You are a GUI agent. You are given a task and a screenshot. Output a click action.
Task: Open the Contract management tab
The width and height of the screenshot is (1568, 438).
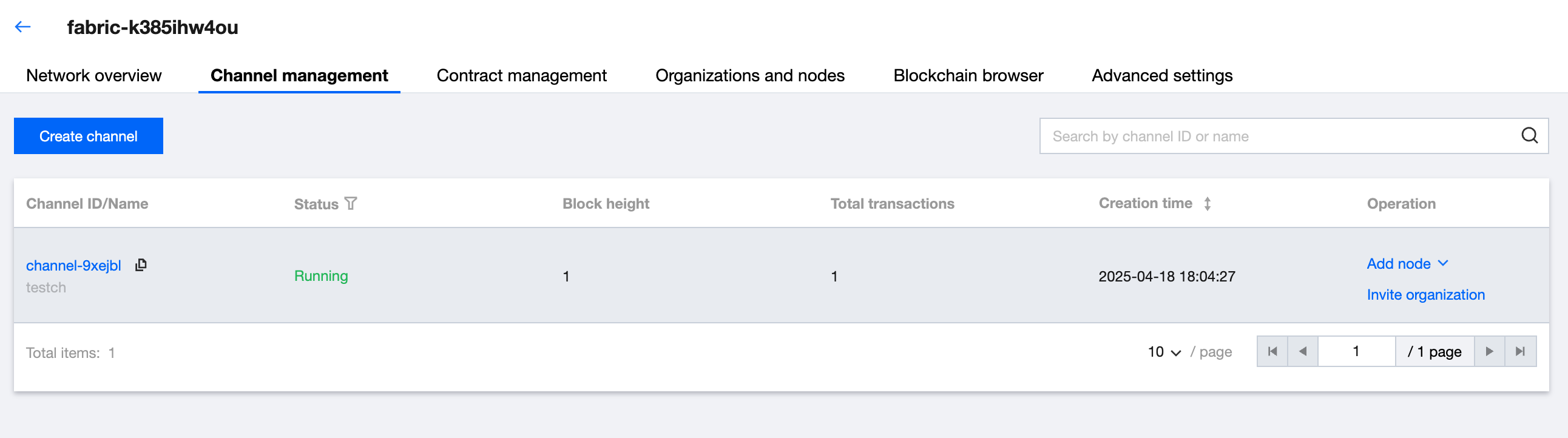(x=521, y=75)
